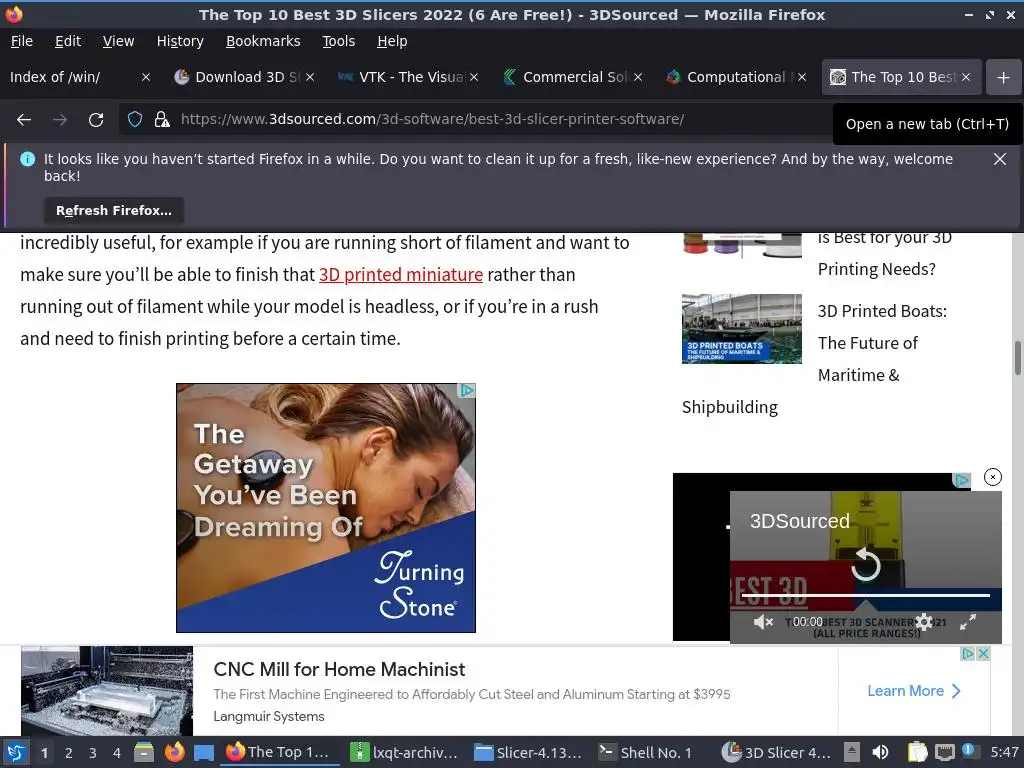1024x768 pixels.
Task: Unmute the floating video player
Action: (x=762, y=622)
